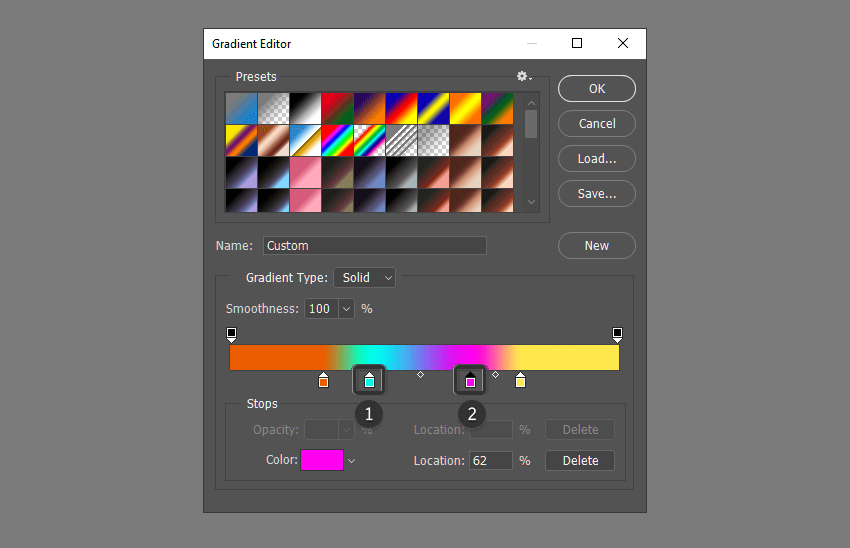Choose the red-to-green gradient preset
Viewport: 850px width, 548px height.
pyautogui.click(x=338, y=108)
